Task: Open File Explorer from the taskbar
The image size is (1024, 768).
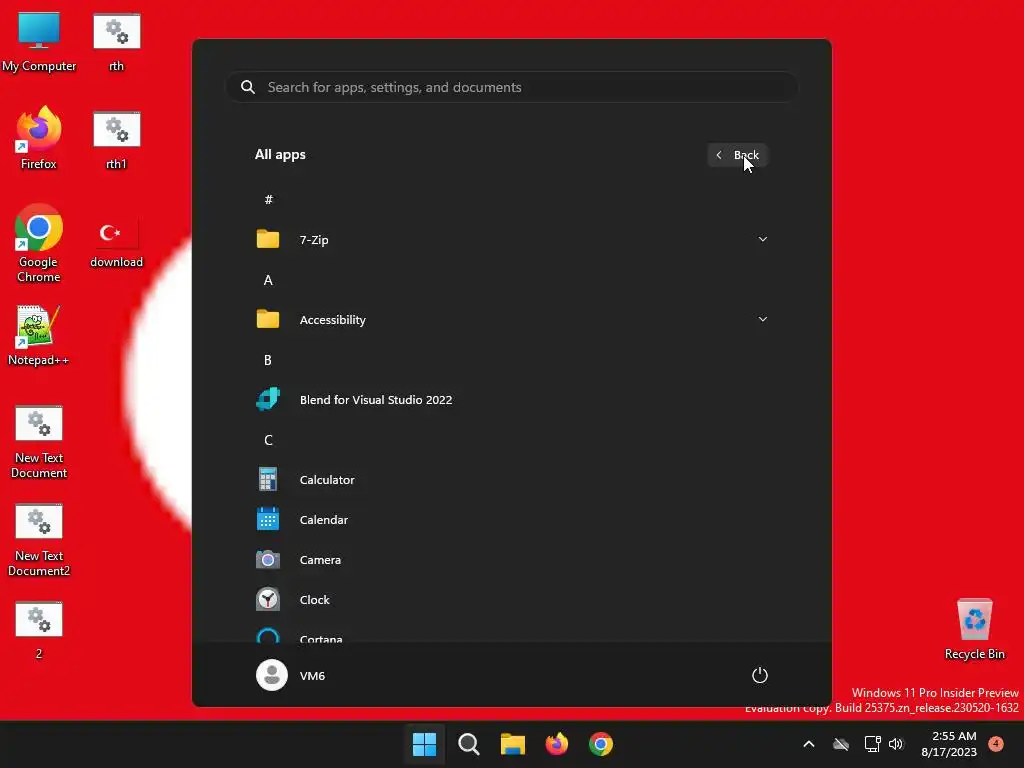Action: tap(513, 744)
